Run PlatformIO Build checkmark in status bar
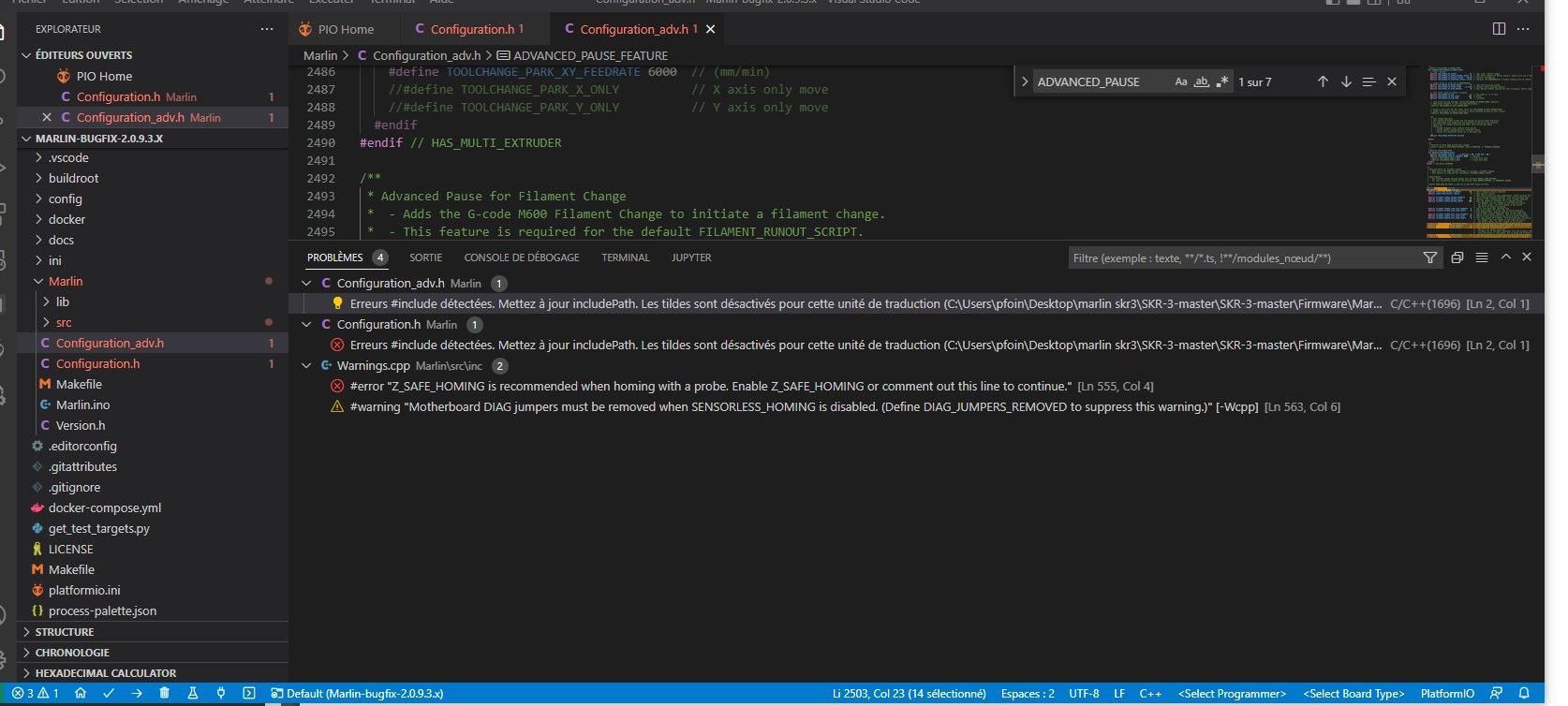 click(109, 694)
